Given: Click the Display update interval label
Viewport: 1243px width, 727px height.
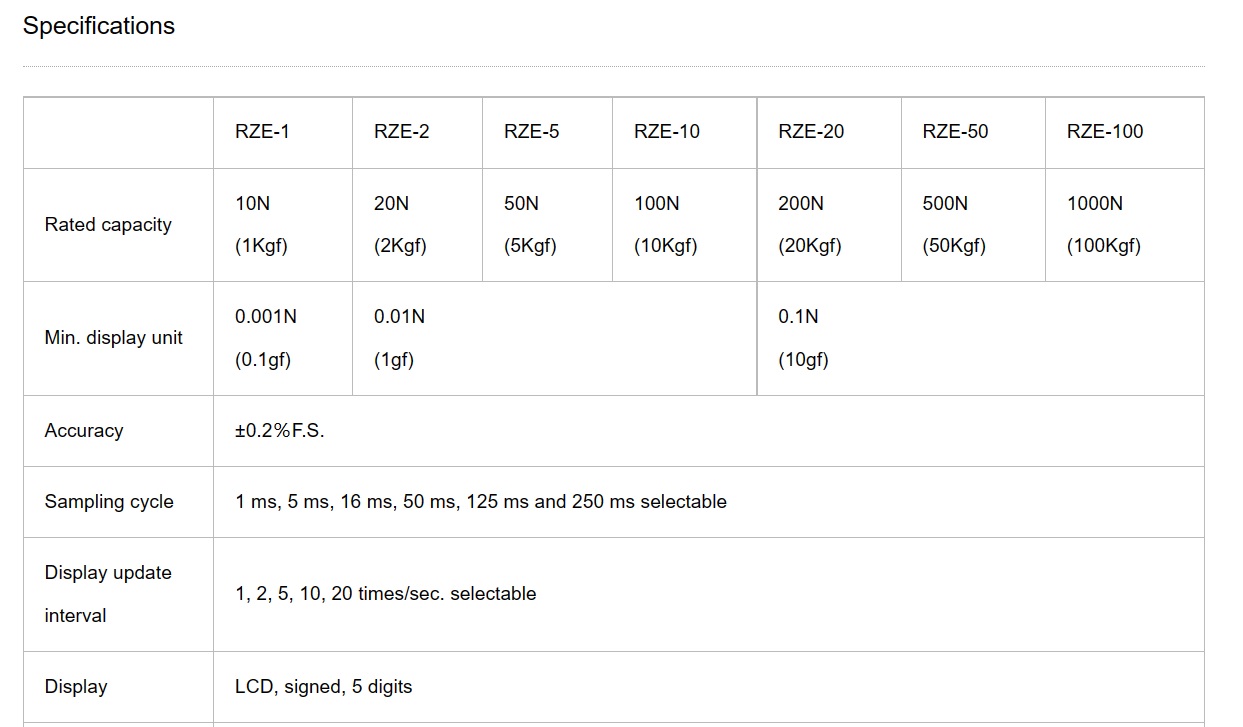Looking at the screenshot, I should tap(108, 594).
